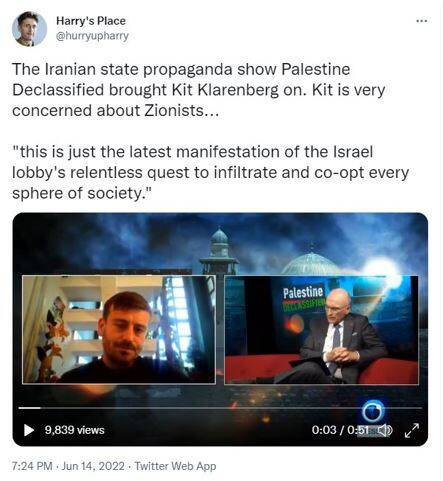Click the 0:03 / 0:51 time display

[x=340, y=430]
